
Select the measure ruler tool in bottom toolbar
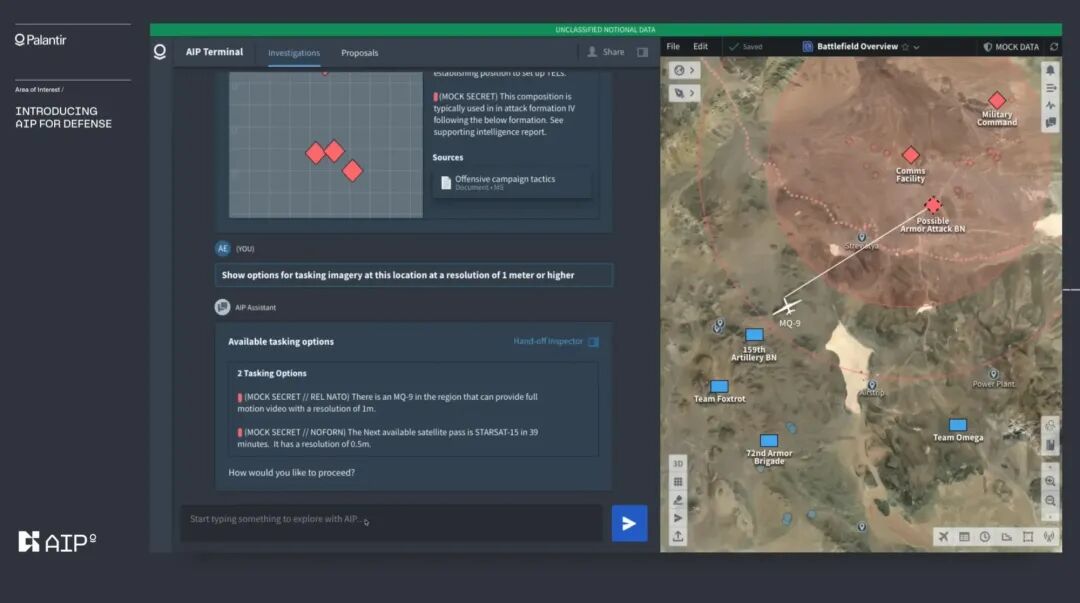pos(1006,537)
